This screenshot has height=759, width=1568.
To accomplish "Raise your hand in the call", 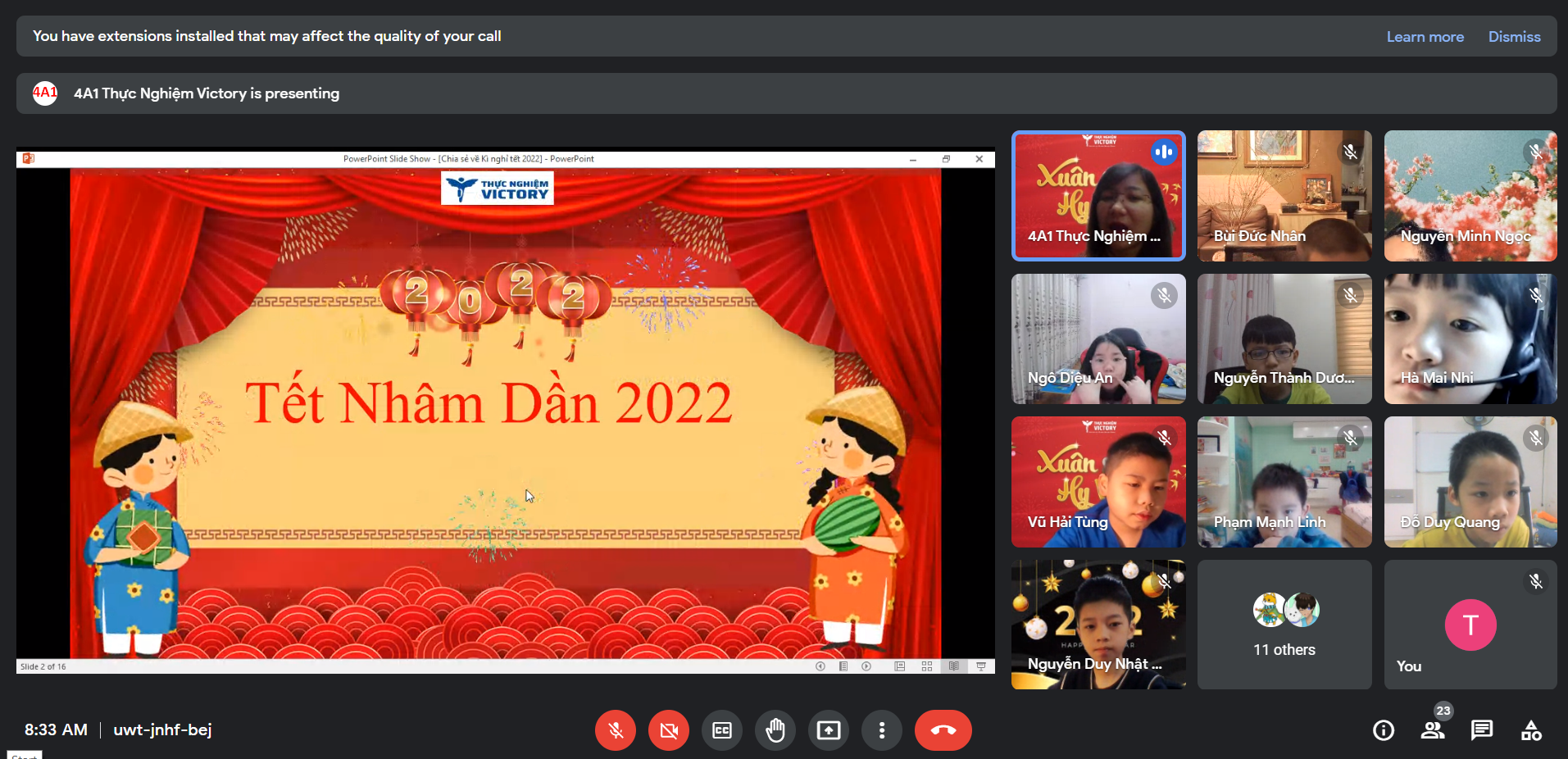I will tap(775, 729).
